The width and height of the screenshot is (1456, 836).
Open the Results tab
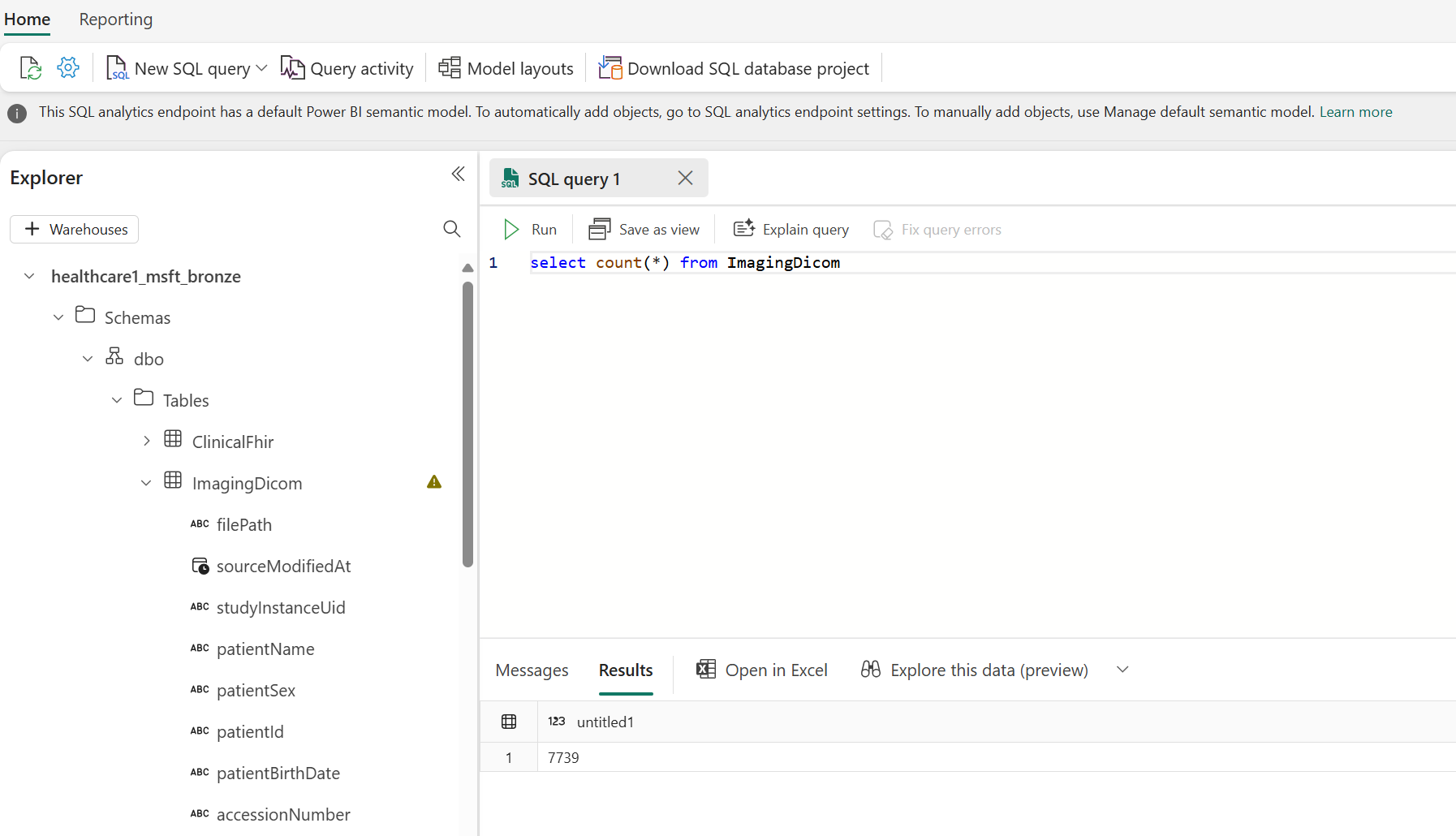coord(626,670)
